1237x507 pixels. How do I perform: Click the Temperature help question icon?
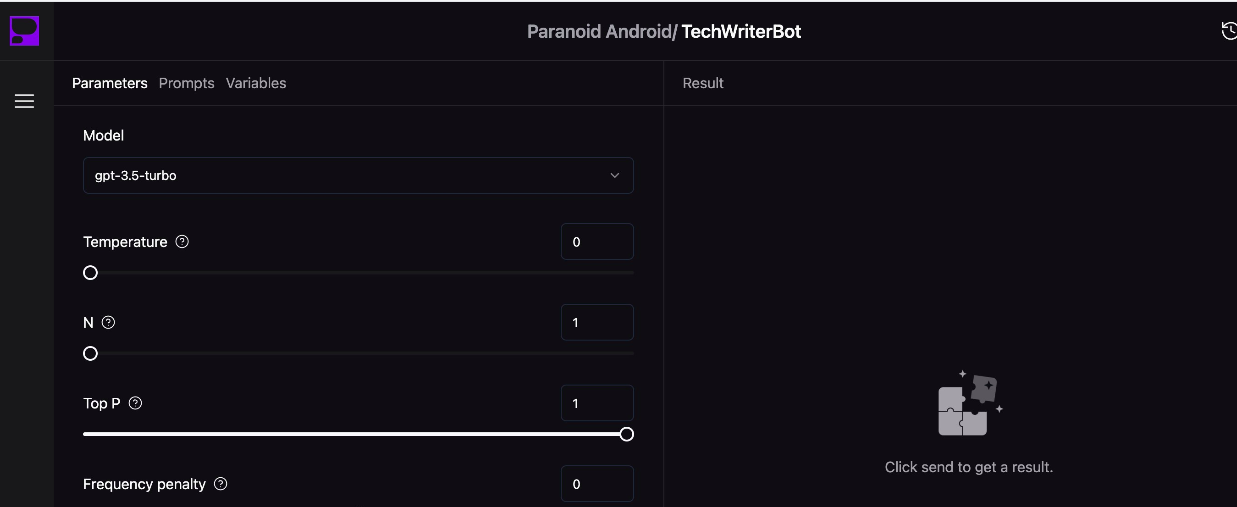click(182, 242)
